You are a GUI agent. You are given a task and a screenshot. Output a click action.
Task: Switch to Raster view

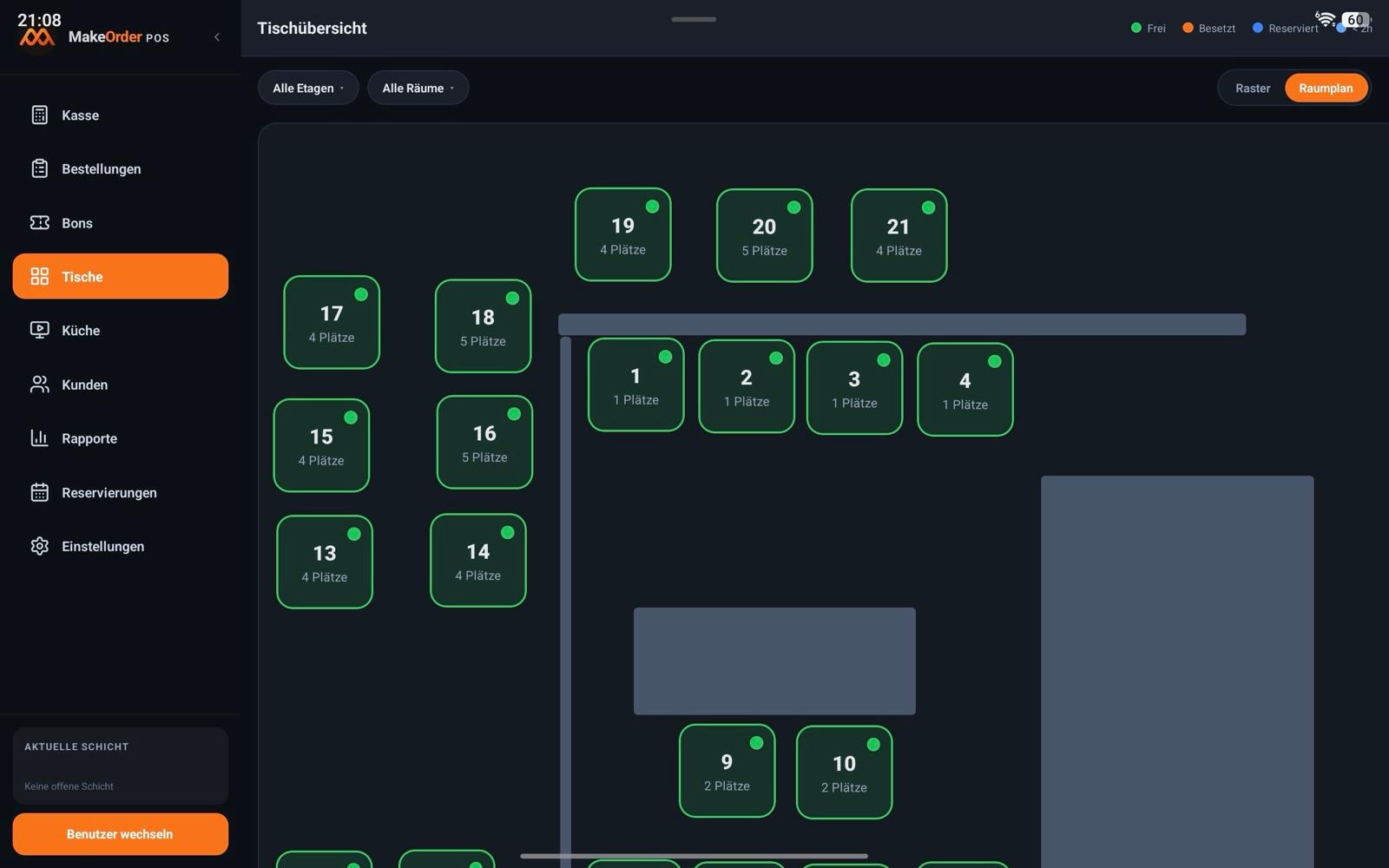coord(1253,88)
